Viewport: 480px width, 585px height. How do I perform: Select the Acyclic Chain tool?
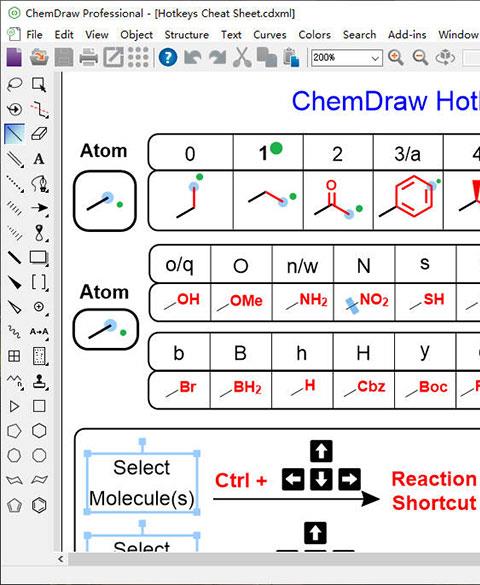click(x=15, y=381)
